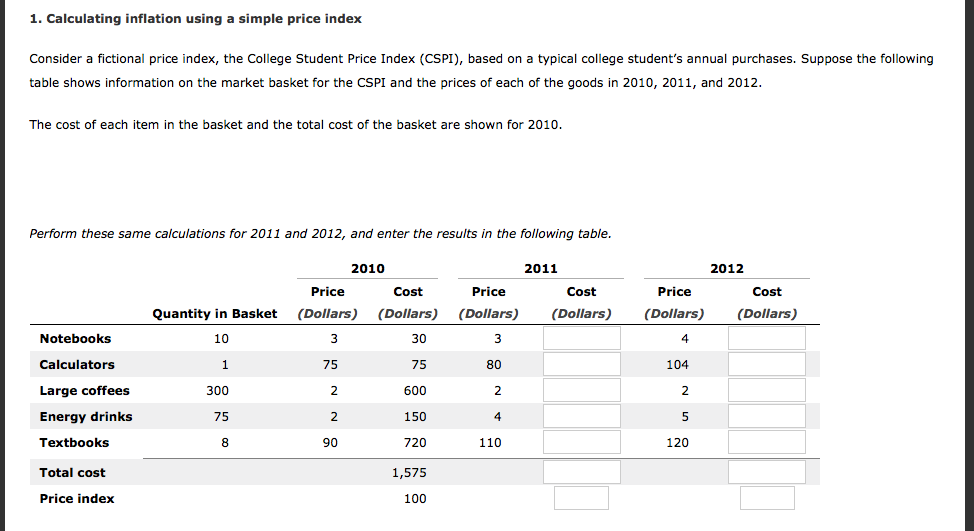Viewport: 974px width, 531px height.
Task: Click the question title about calculating inflation
Action: click(195, 19)
